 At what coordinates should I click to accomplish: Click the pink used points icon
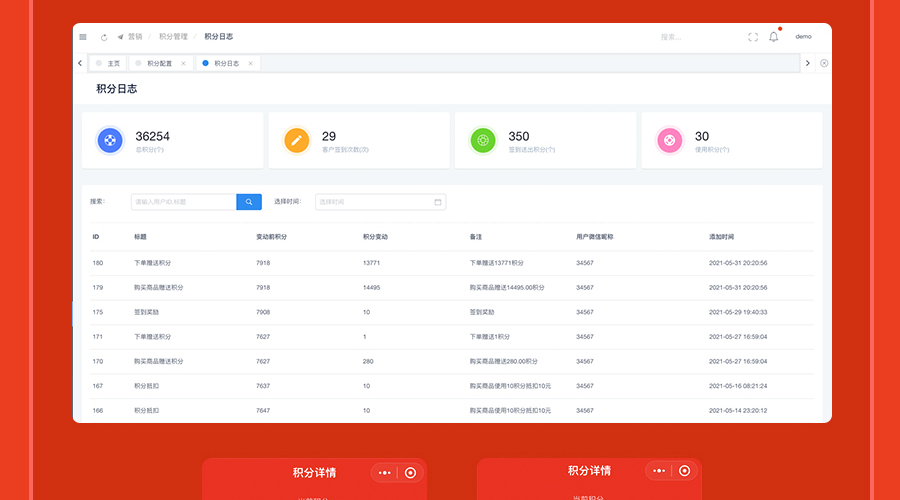[669, 140]
